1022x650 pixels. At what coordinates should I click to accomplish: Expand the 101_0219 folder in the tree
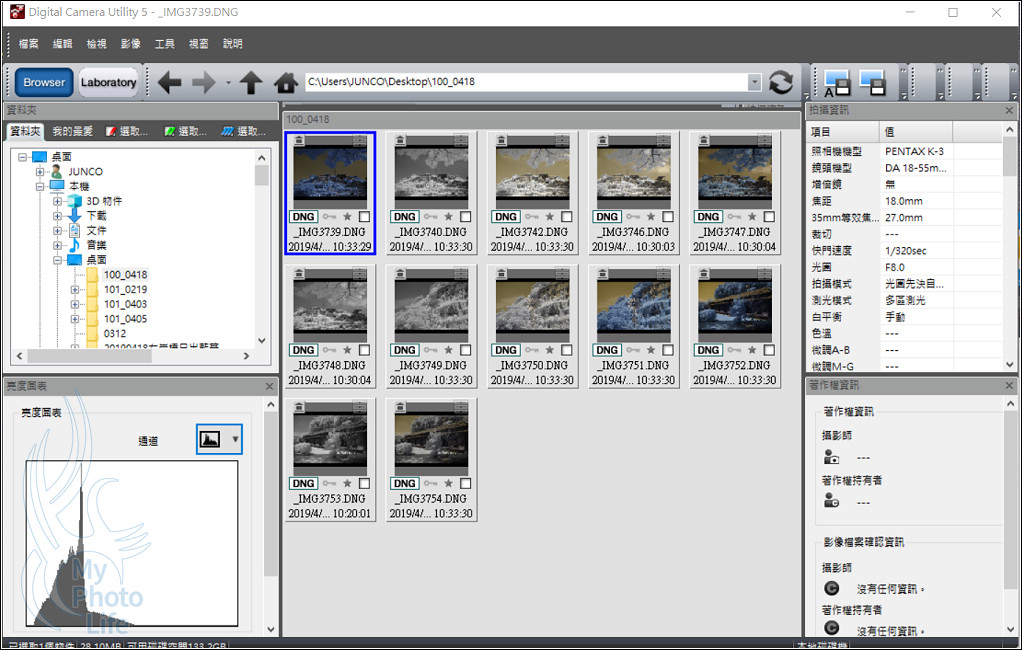[75, 290]
